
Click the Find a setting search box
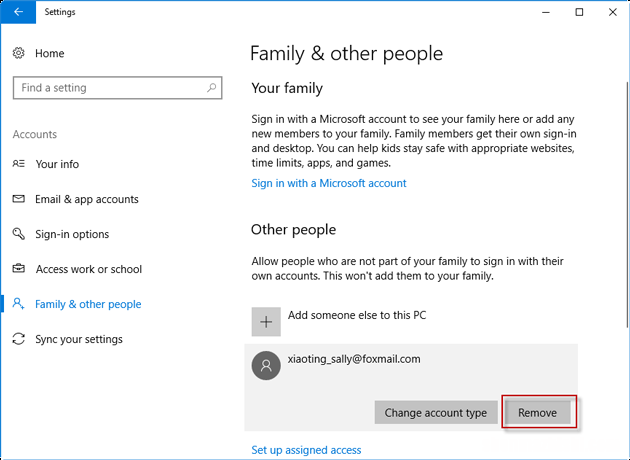click(110, 88)
